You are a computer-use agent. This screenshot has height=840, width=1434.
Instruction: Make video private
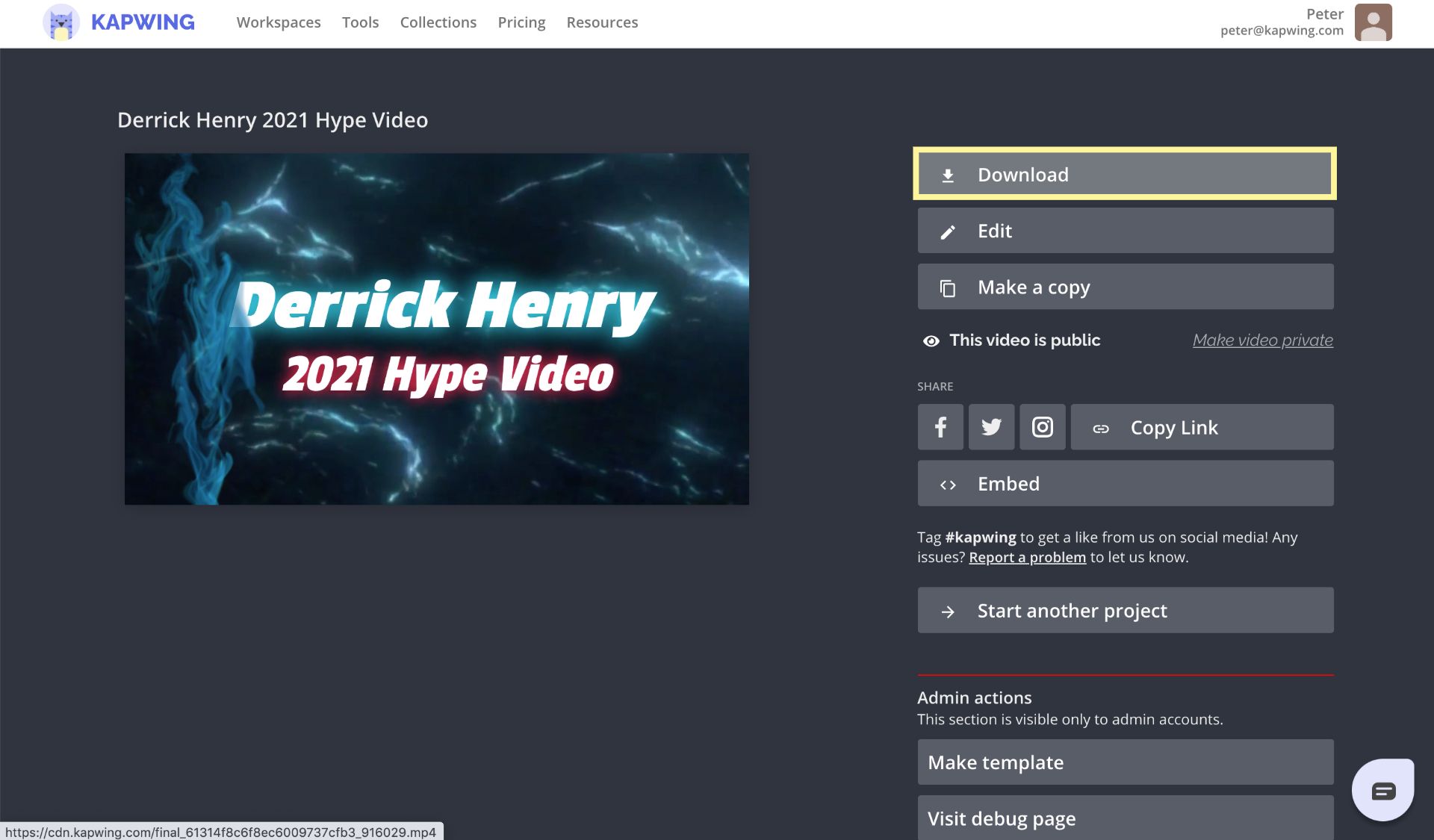[1262, 340]
